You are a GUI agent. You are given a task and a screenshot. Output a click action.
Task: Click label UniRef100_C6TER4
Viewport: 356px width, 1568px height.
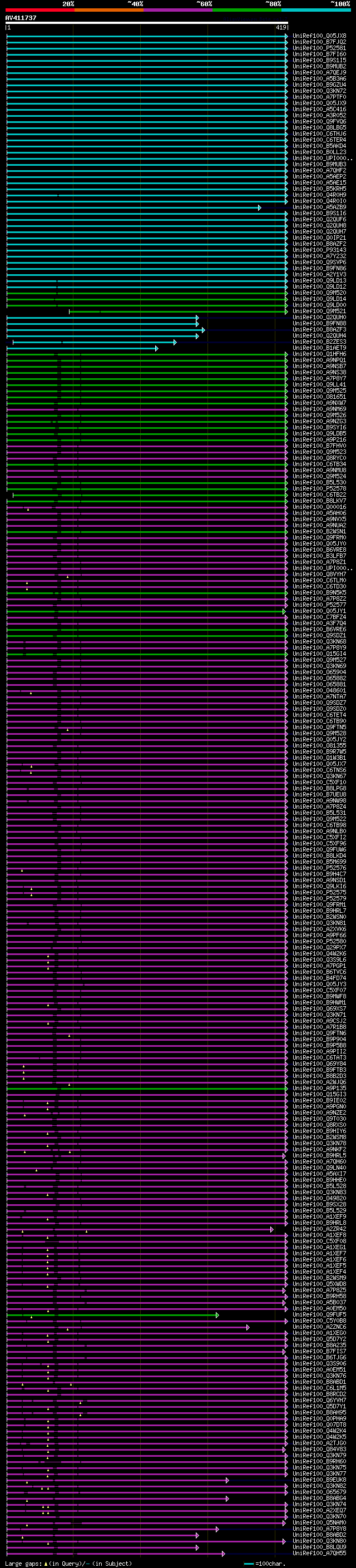coord(319,140)
